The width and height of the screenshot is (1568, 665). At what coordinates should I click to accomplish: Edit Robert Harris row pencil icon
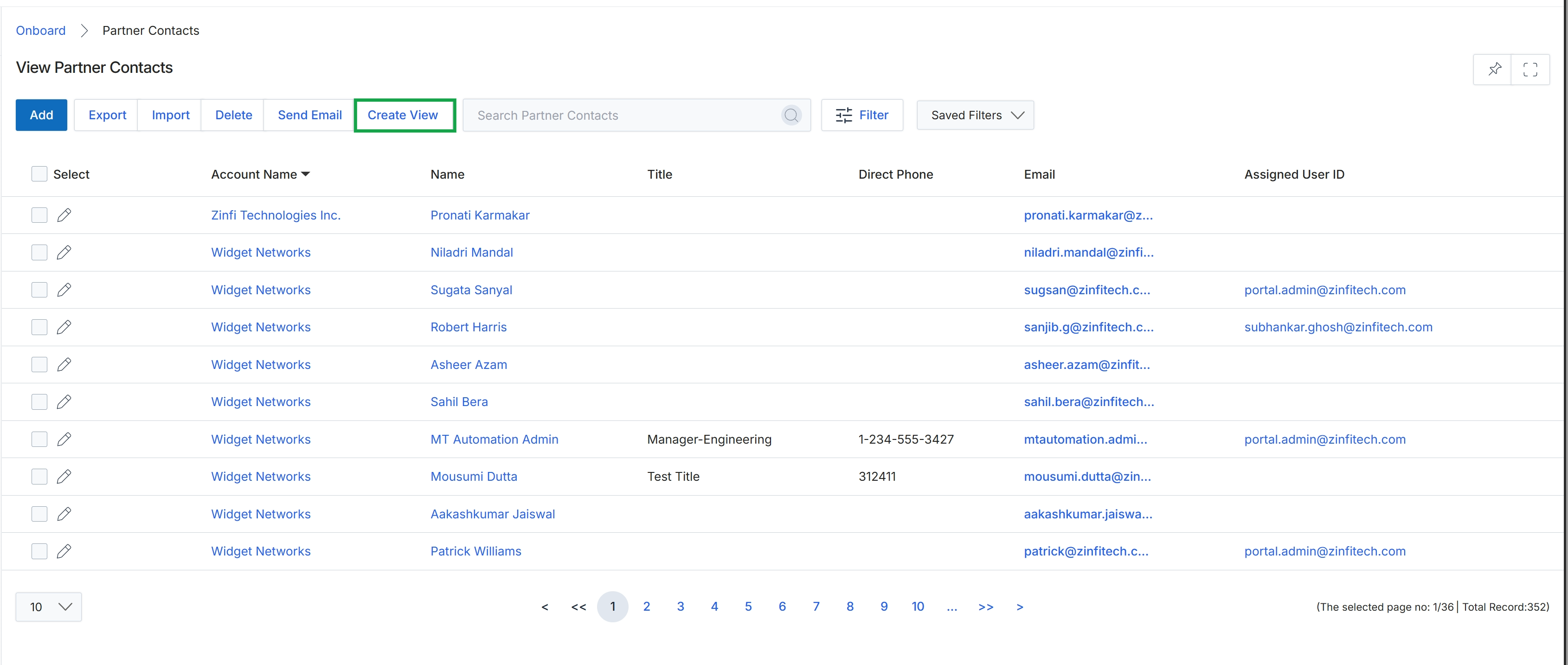(x=64, y=327)
